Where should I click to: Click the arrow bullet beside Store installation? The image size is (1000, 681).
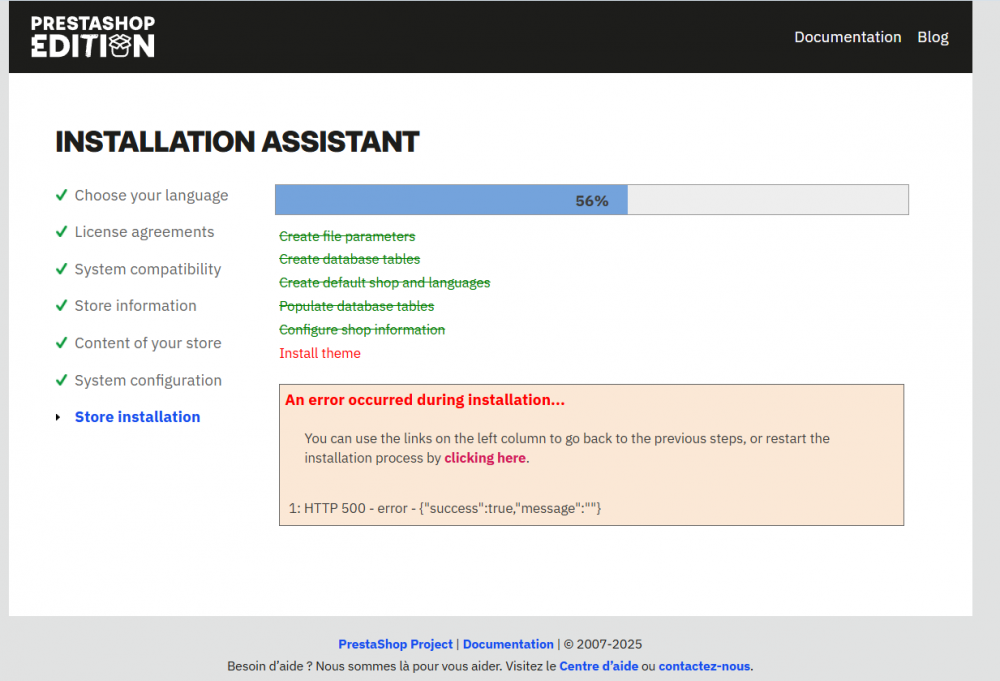point(58,417)
